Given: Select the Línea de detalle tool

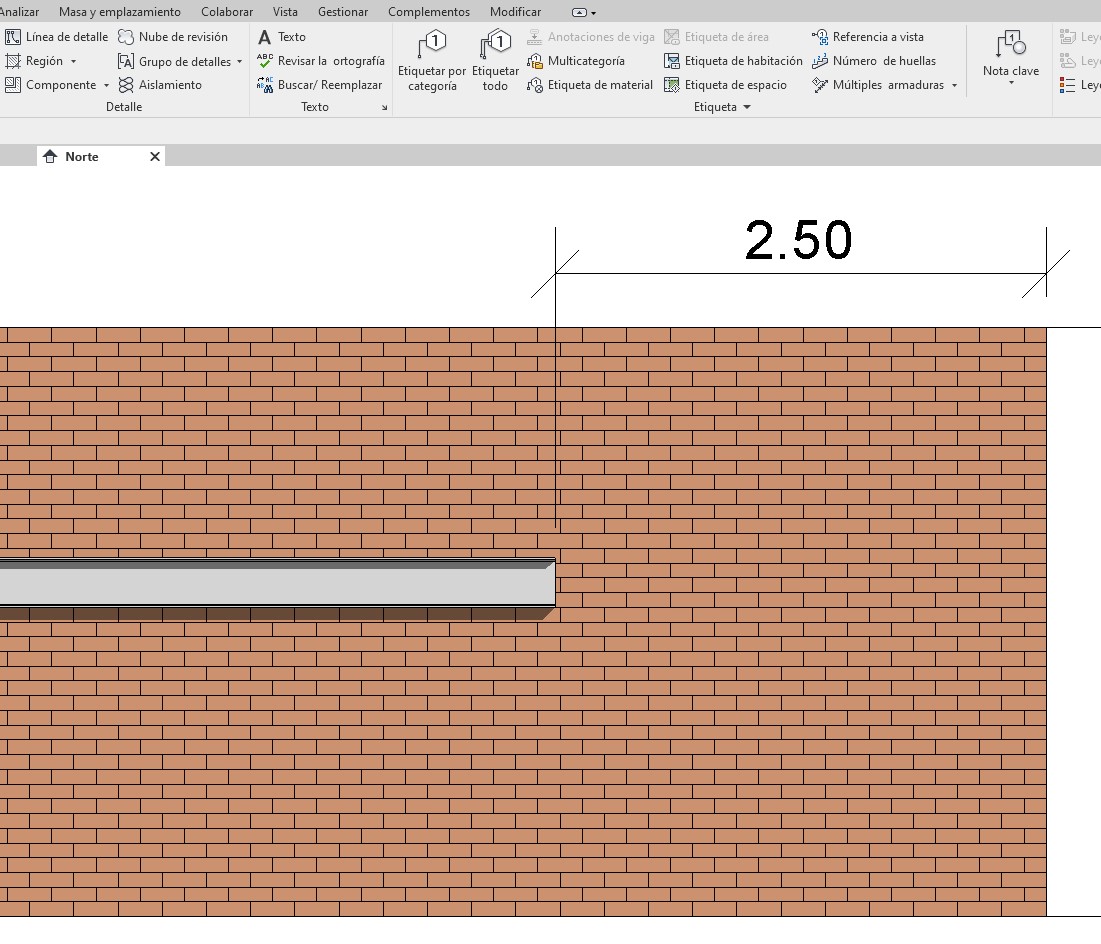Looking at the screenshot, I should [57, 37].
